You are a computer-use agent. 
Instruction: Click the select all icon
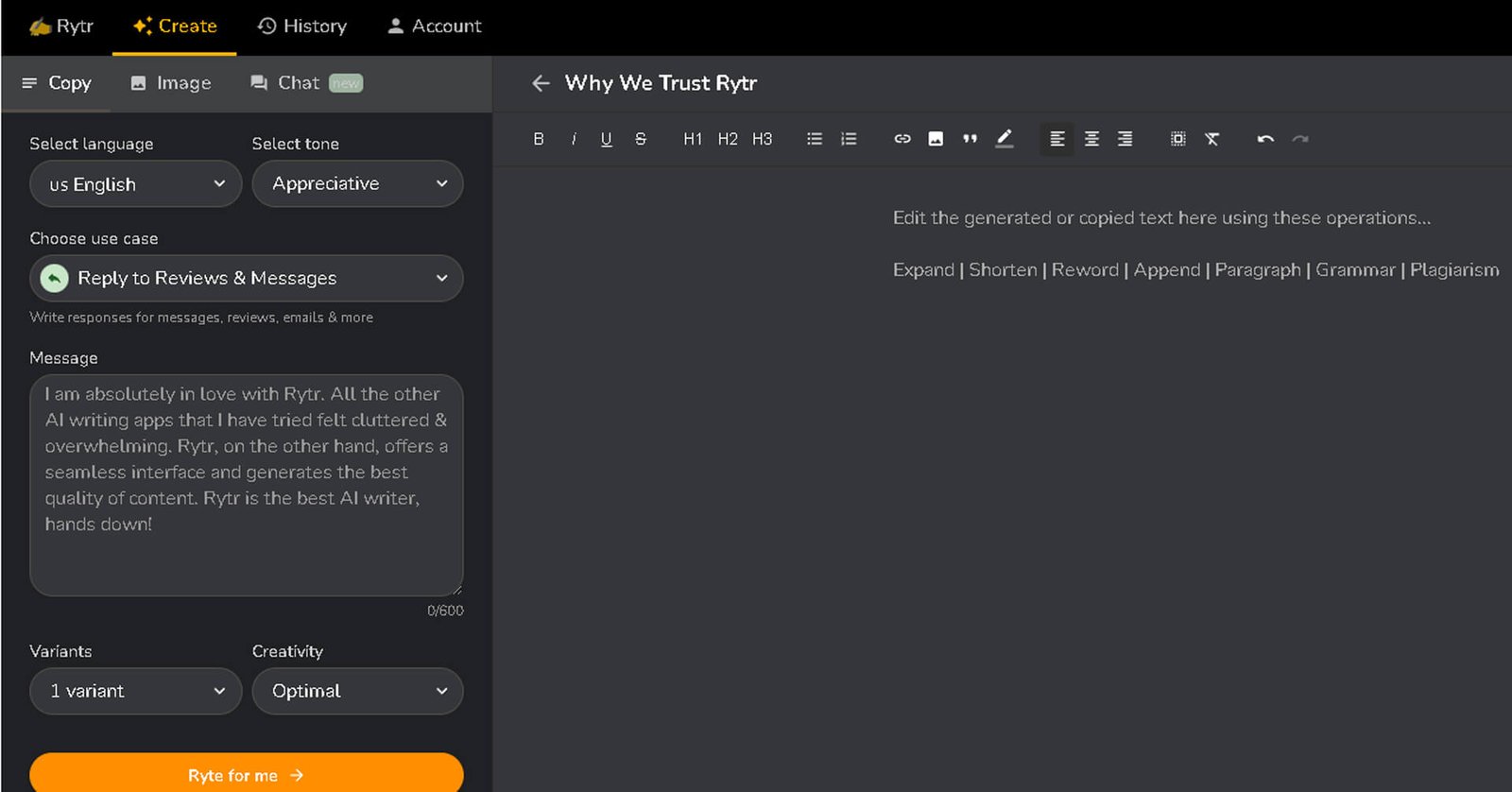point(1178,139)
